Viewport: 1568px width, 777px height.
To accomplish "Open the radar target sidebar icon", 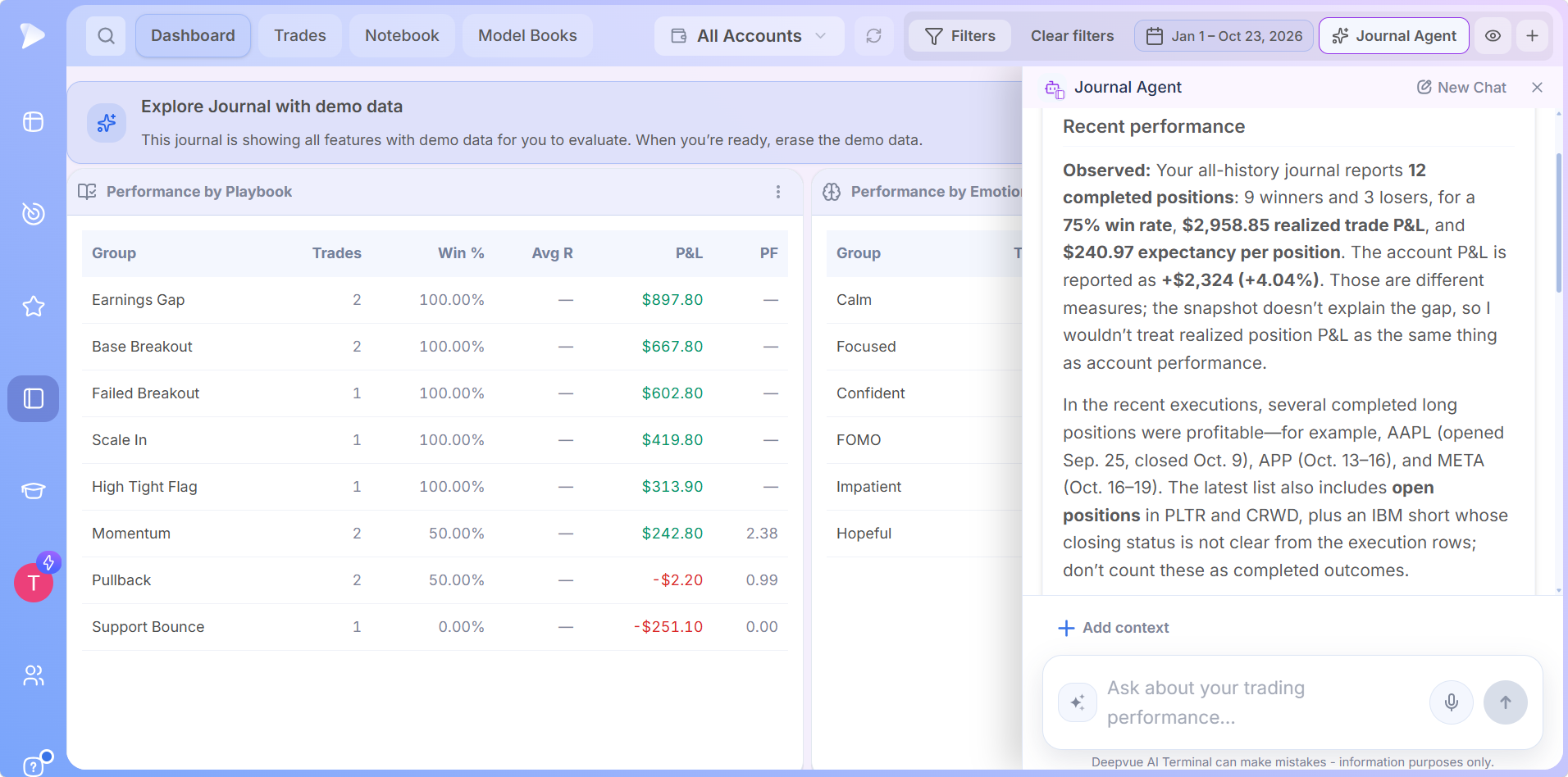I will (x=33, y=214).
